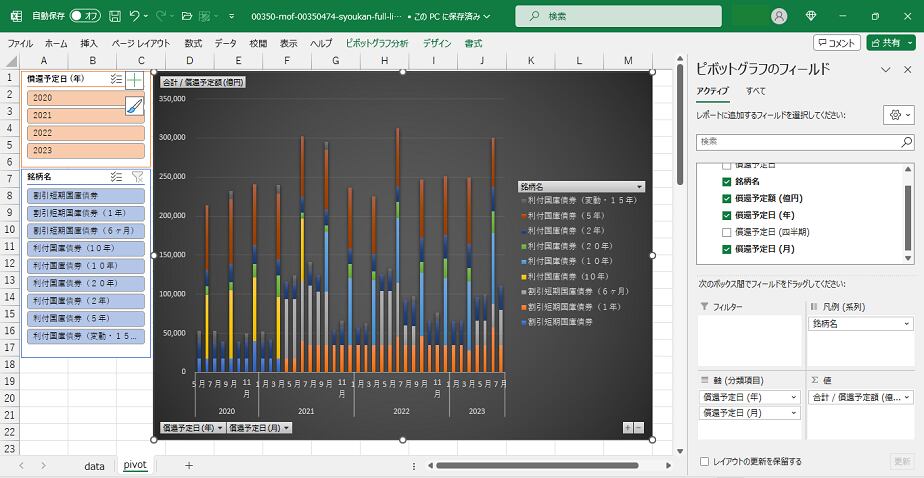Enable レイアウトの更新を保留する checkbox
This screenshot has height=478, width=924.
point(705,461)
